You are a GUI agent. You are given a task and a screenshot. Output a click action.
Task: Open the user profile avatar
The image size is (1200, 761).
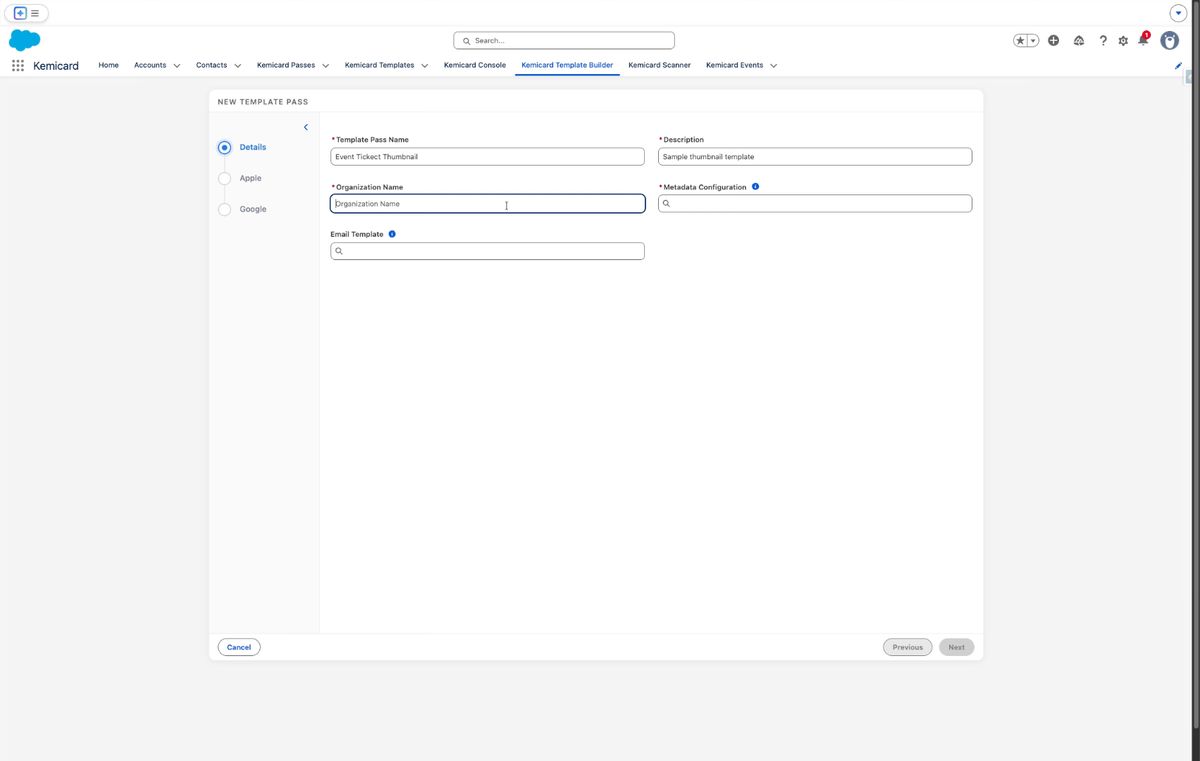pyautogui.click(x=1169, y=40)
